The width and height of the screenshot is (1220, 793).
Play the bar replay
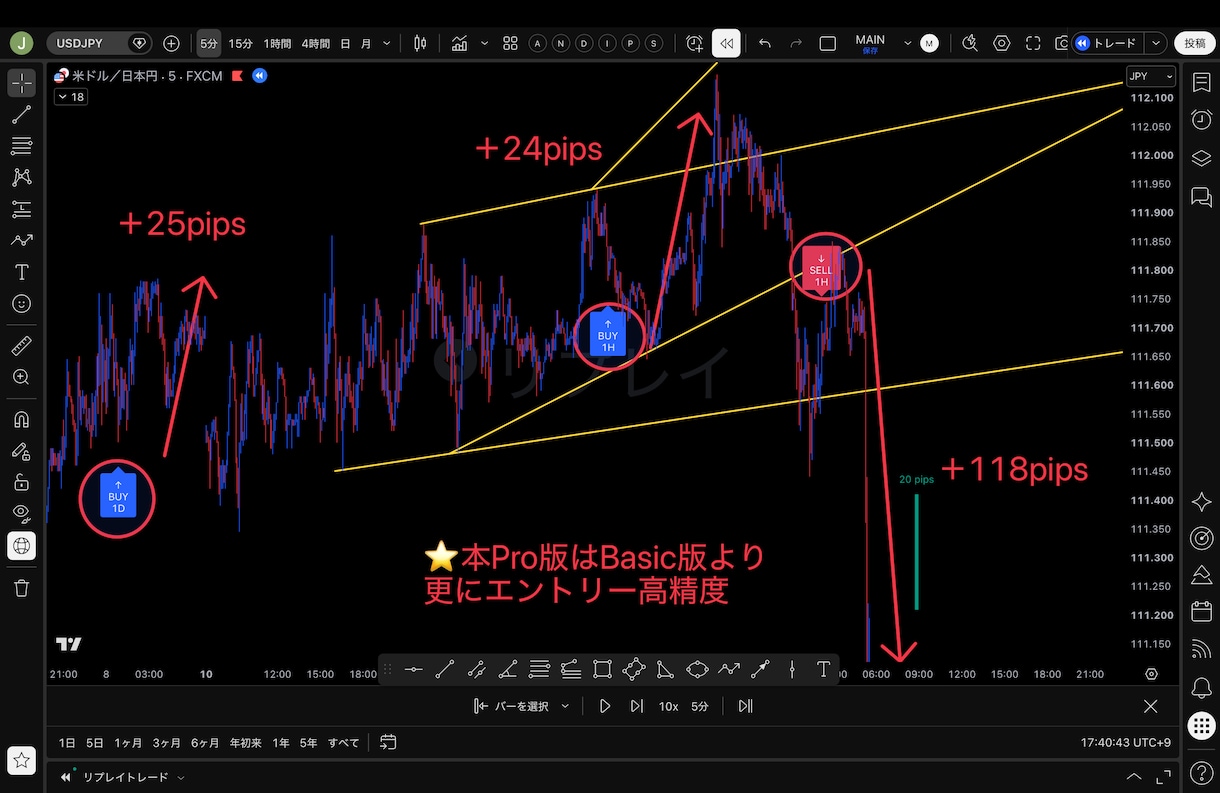pyautogui.click(x=604, y=706)
